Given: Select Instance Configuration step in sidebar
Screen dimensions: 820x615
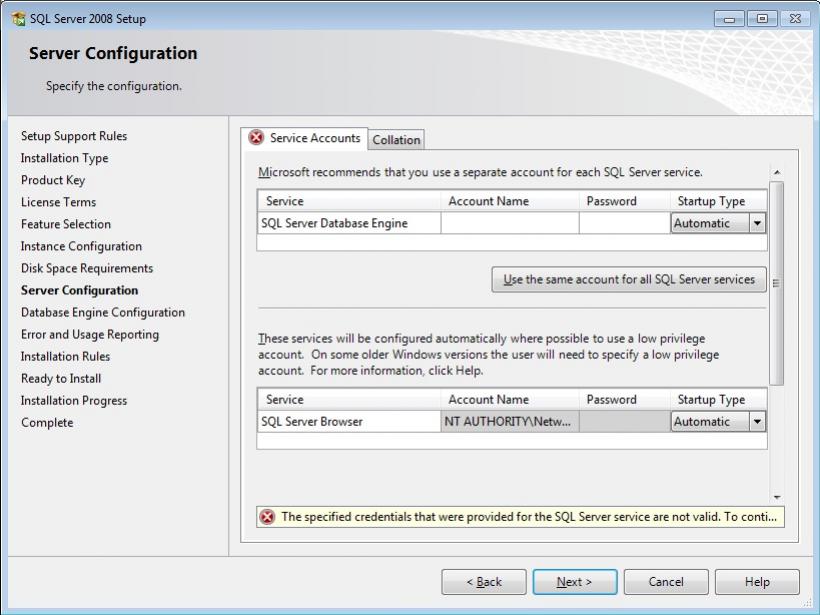Looking at the screenshot, I should (81, 246).
